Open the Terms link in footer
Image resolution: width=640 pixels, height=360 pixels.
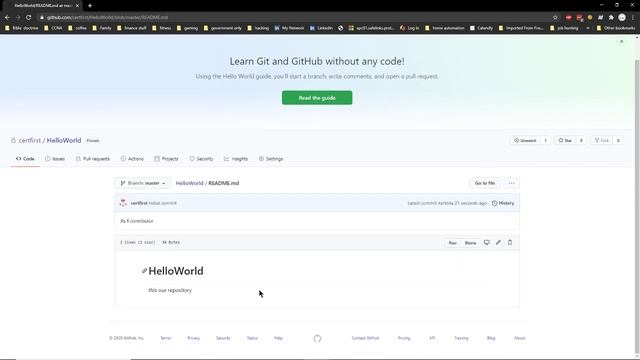166,338
